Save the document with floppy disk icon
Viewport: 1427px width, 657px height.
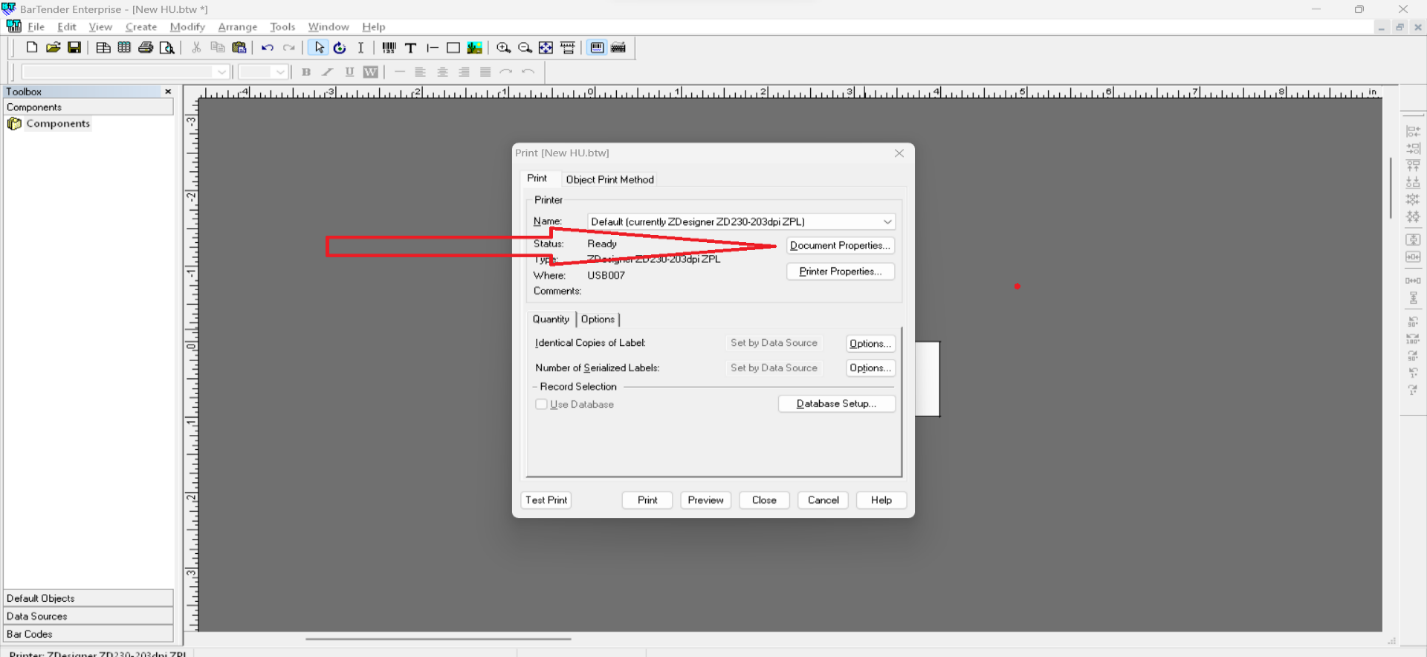(74, 47)
